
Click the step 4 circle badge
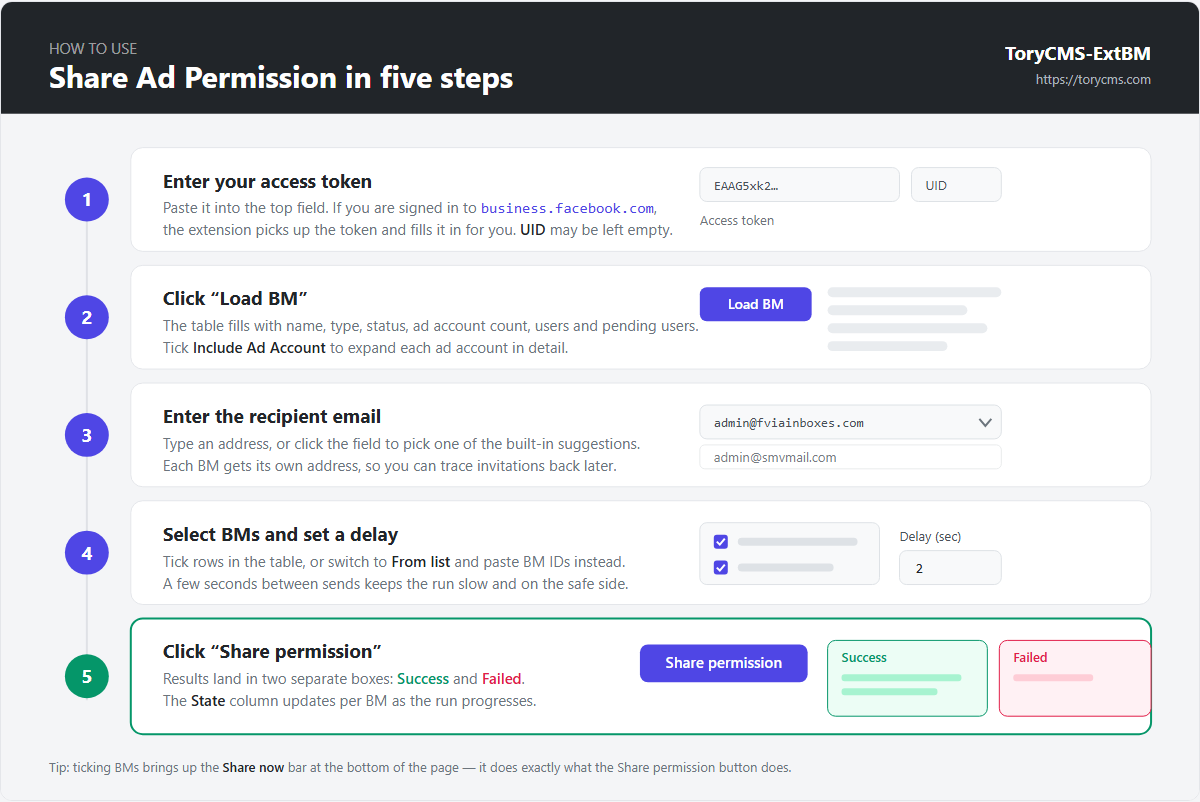[x=87, y=553]
